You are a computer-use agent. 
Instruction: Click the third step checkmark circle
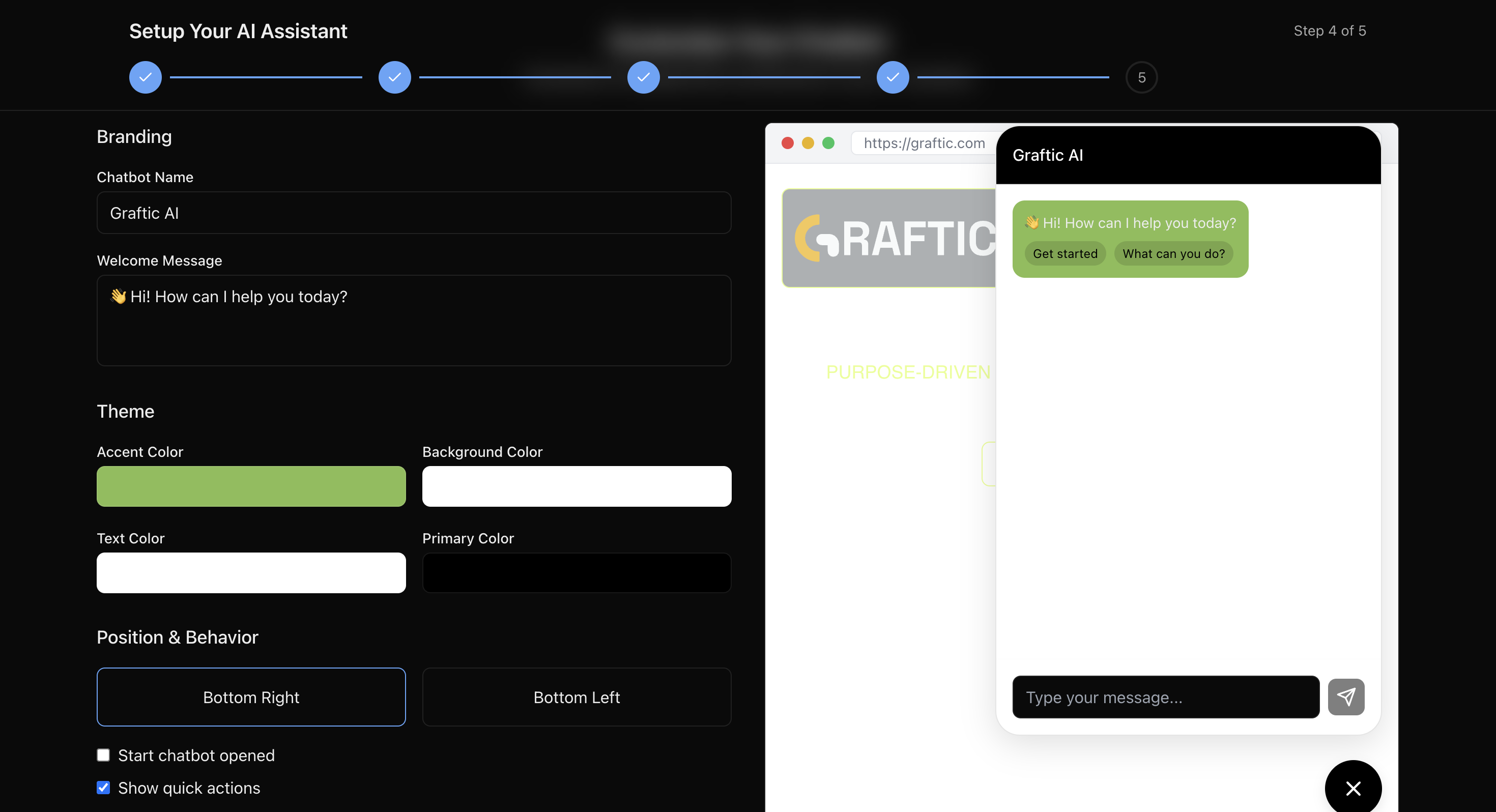[643, 77]
